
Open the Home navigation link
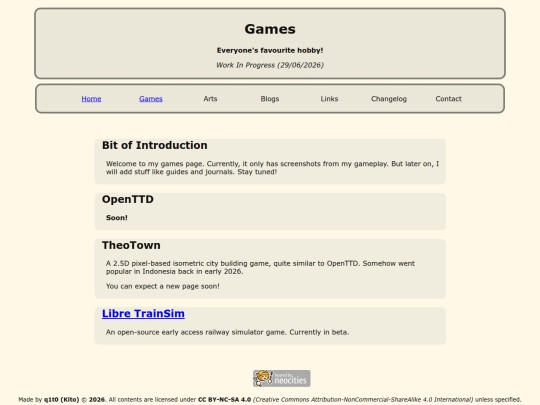point(91,99)
